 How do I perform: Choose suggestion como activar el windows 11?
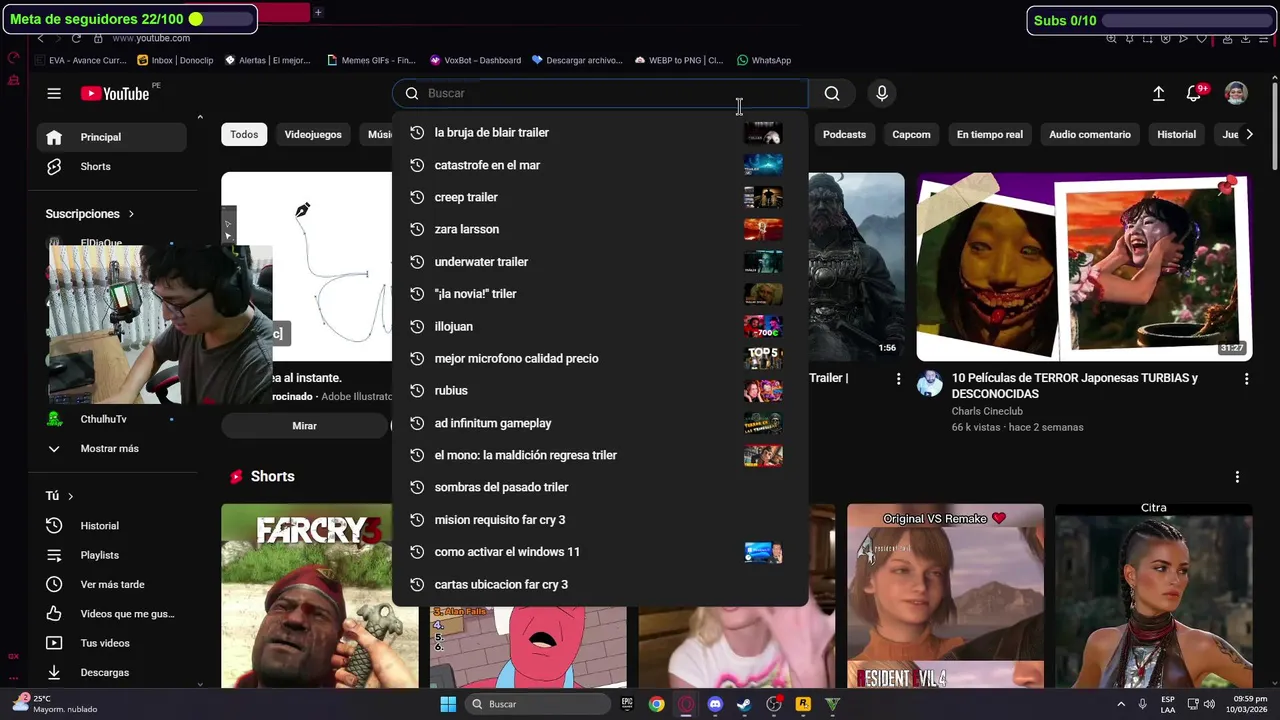(600, 552)
